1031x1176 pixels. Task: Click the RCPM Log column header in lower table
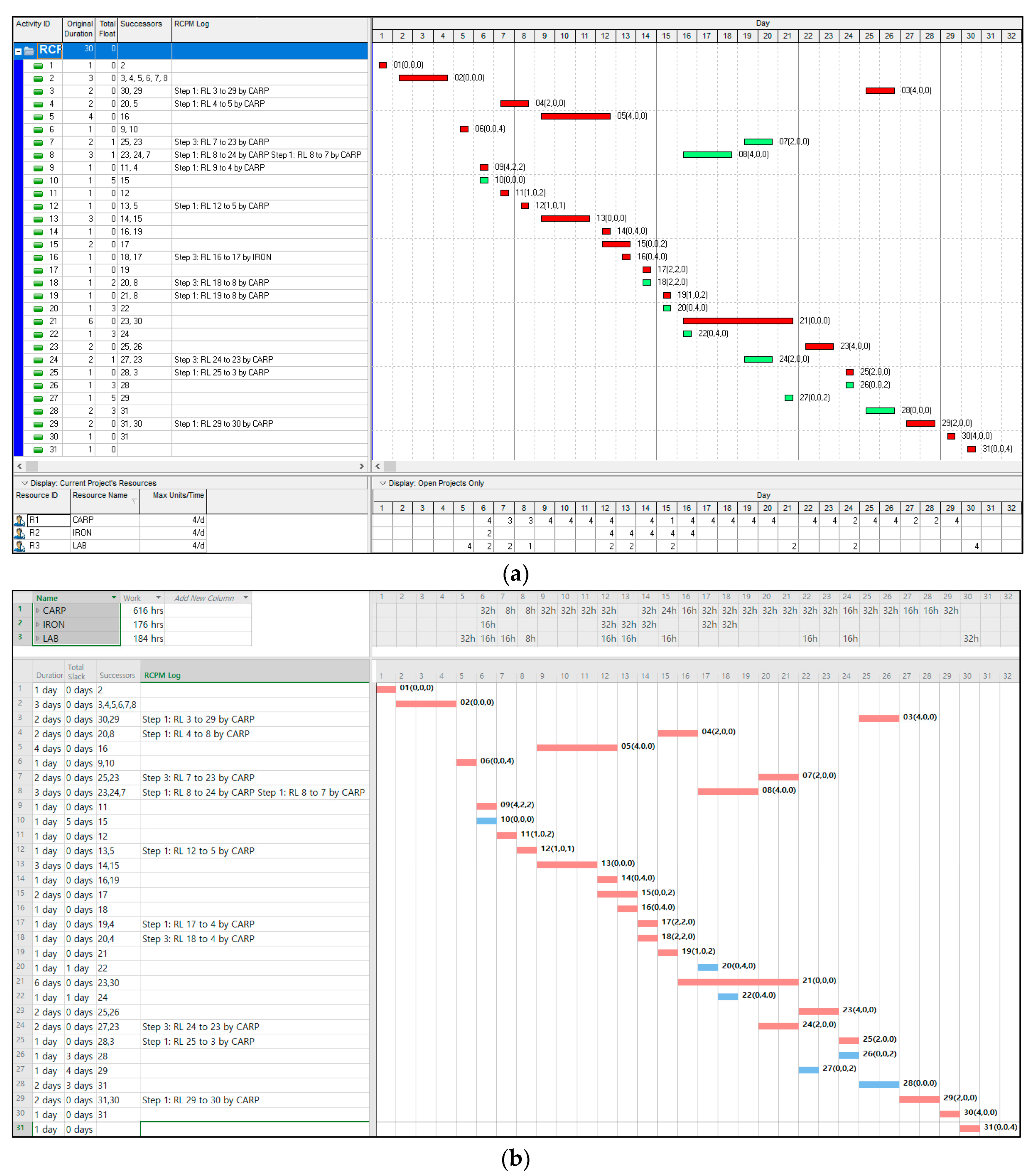click(162, 675)
